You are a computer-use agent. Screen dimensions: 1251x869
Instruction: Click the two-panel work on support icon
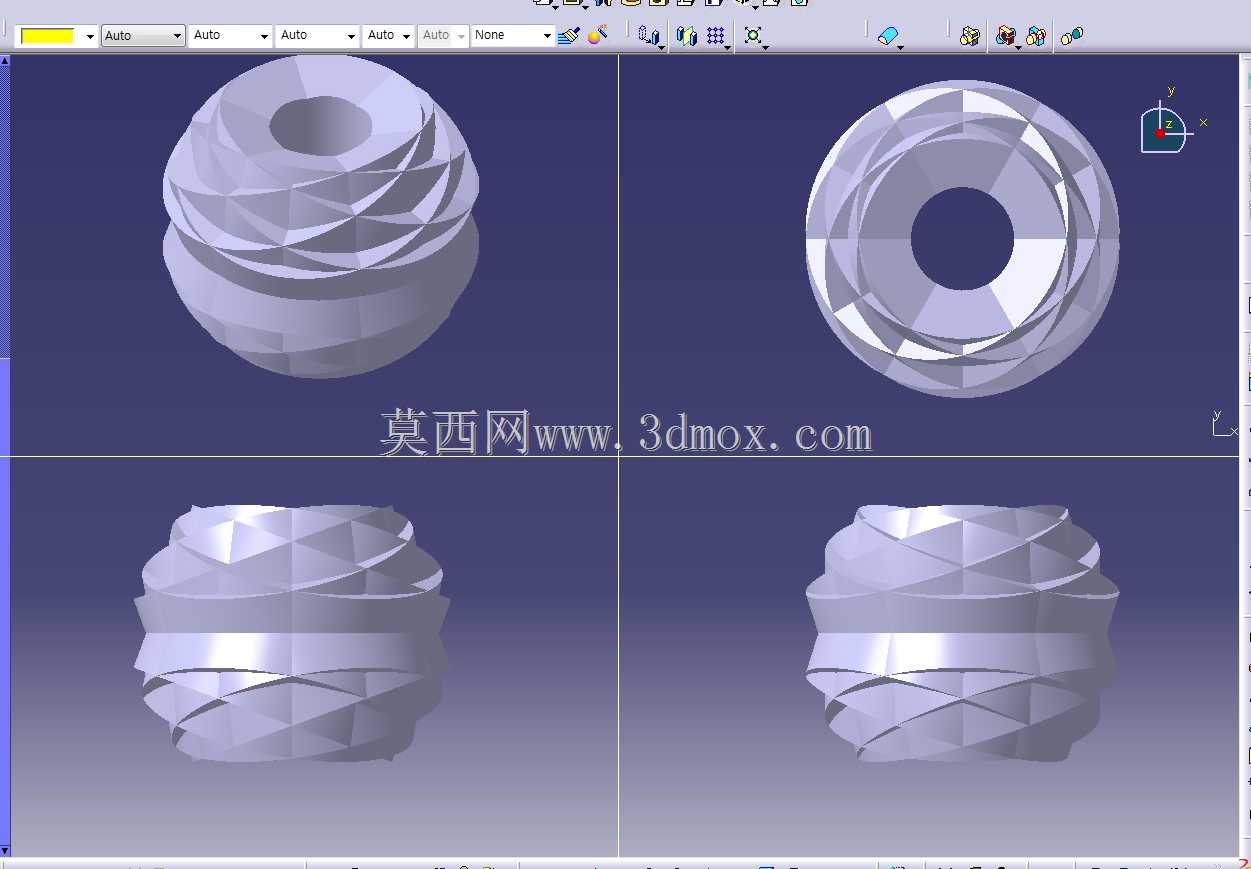(x=687, y=36)
